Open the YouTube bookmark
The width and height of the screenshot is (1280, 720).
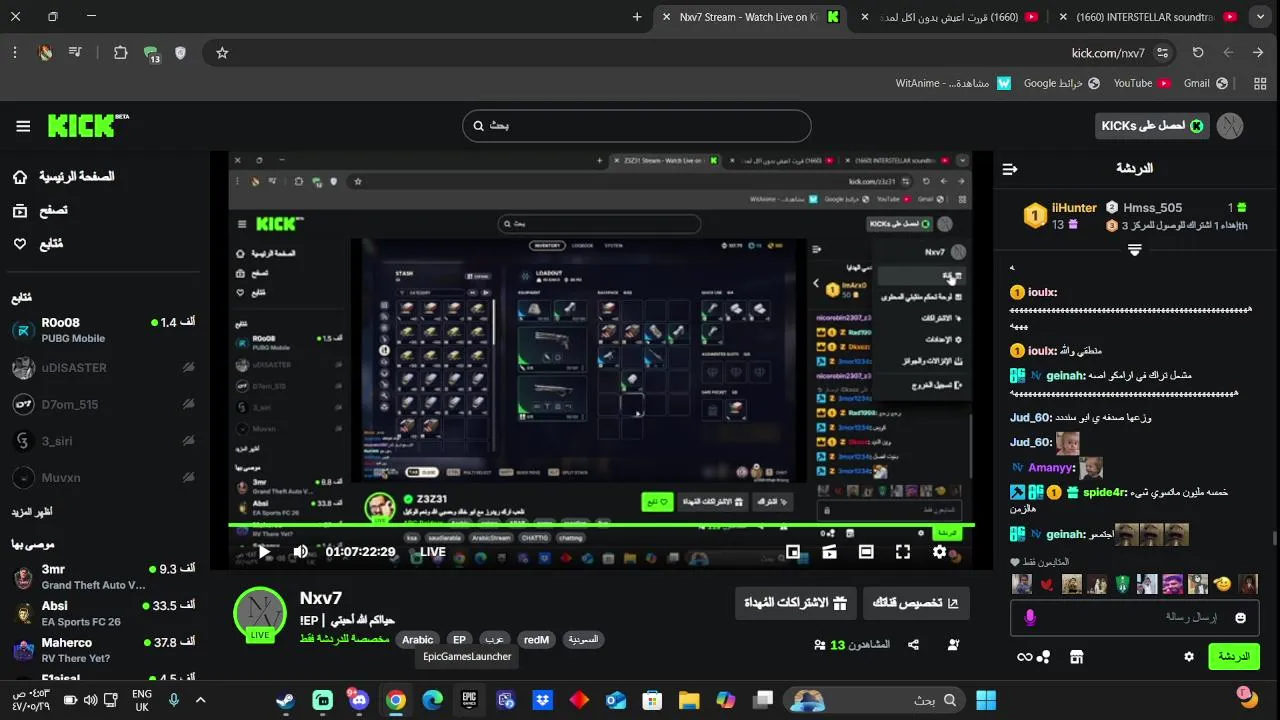tap(1142, 83)
